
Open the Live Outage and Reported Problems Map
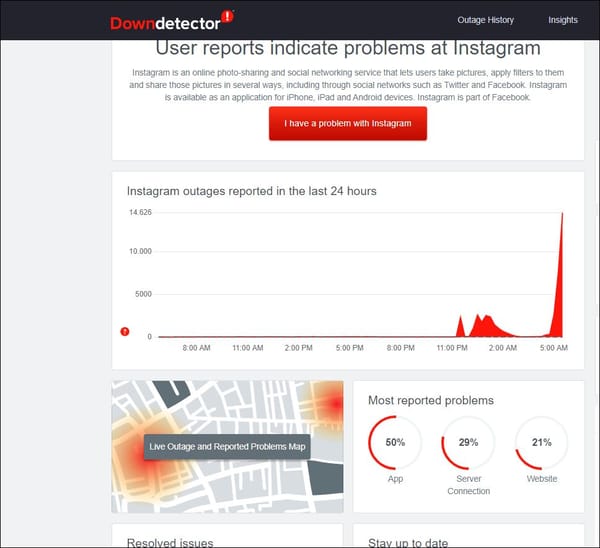pyautogui.click(x=227, y=447)
